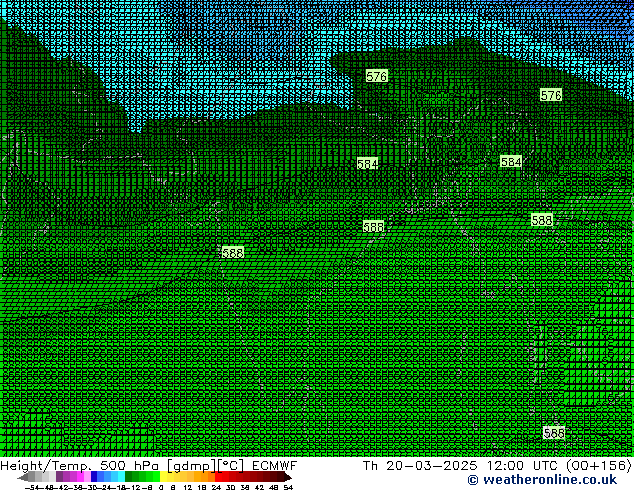Click the dark maroon right arrow end of legend
The height and width of the screenshot is (490, 634).
coord(288,477)
